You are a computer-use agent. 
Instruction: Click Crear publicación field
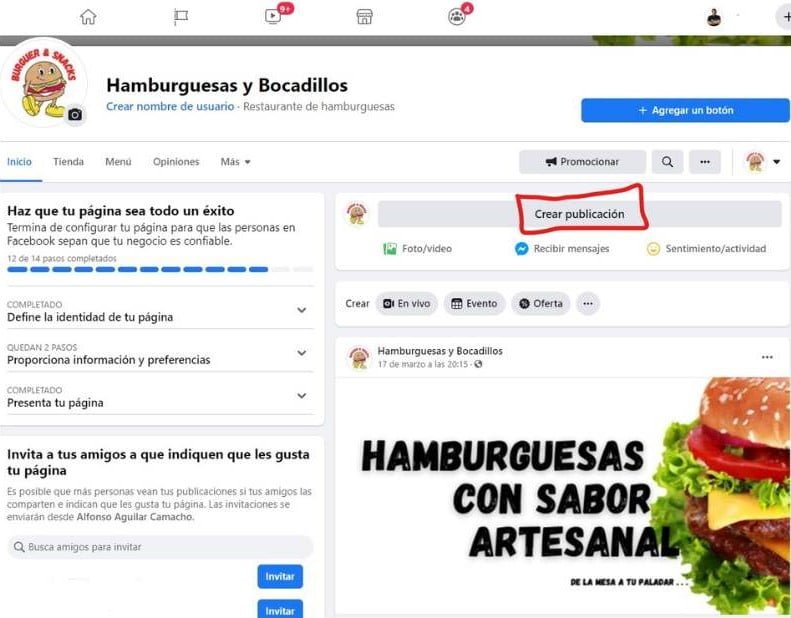click(580, 214)
